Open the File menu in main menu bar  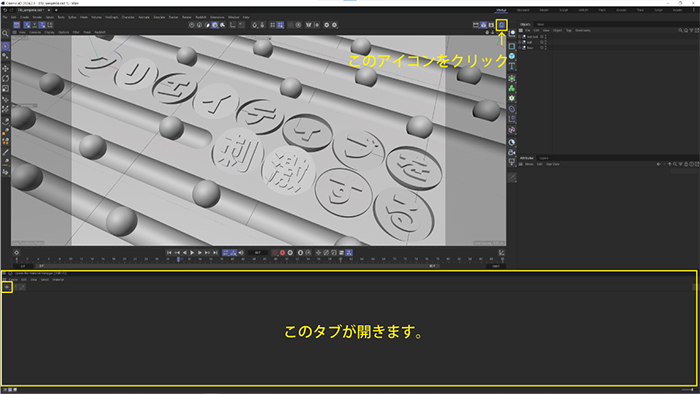[x=5, y=17]
